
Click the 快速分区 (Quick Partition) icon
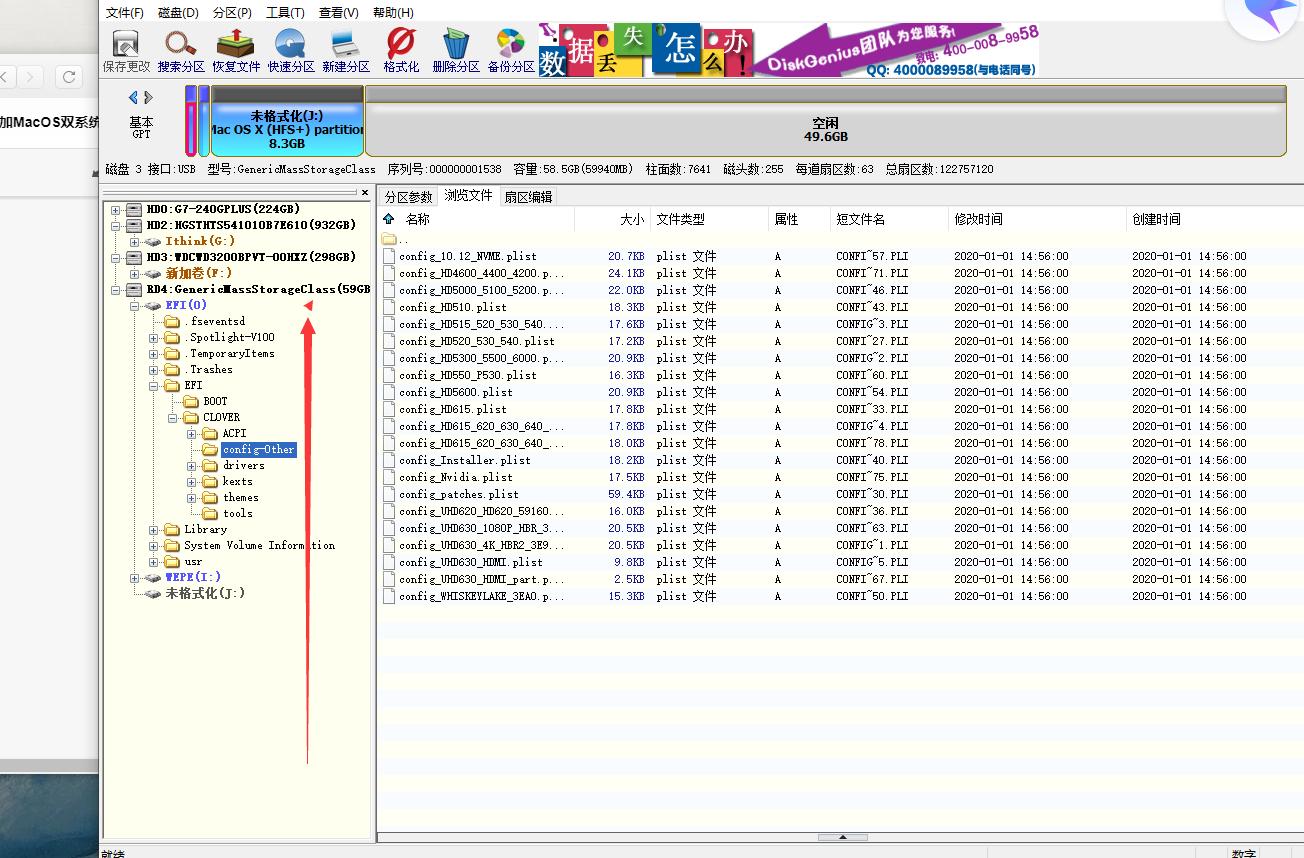(x=291, y=50)
